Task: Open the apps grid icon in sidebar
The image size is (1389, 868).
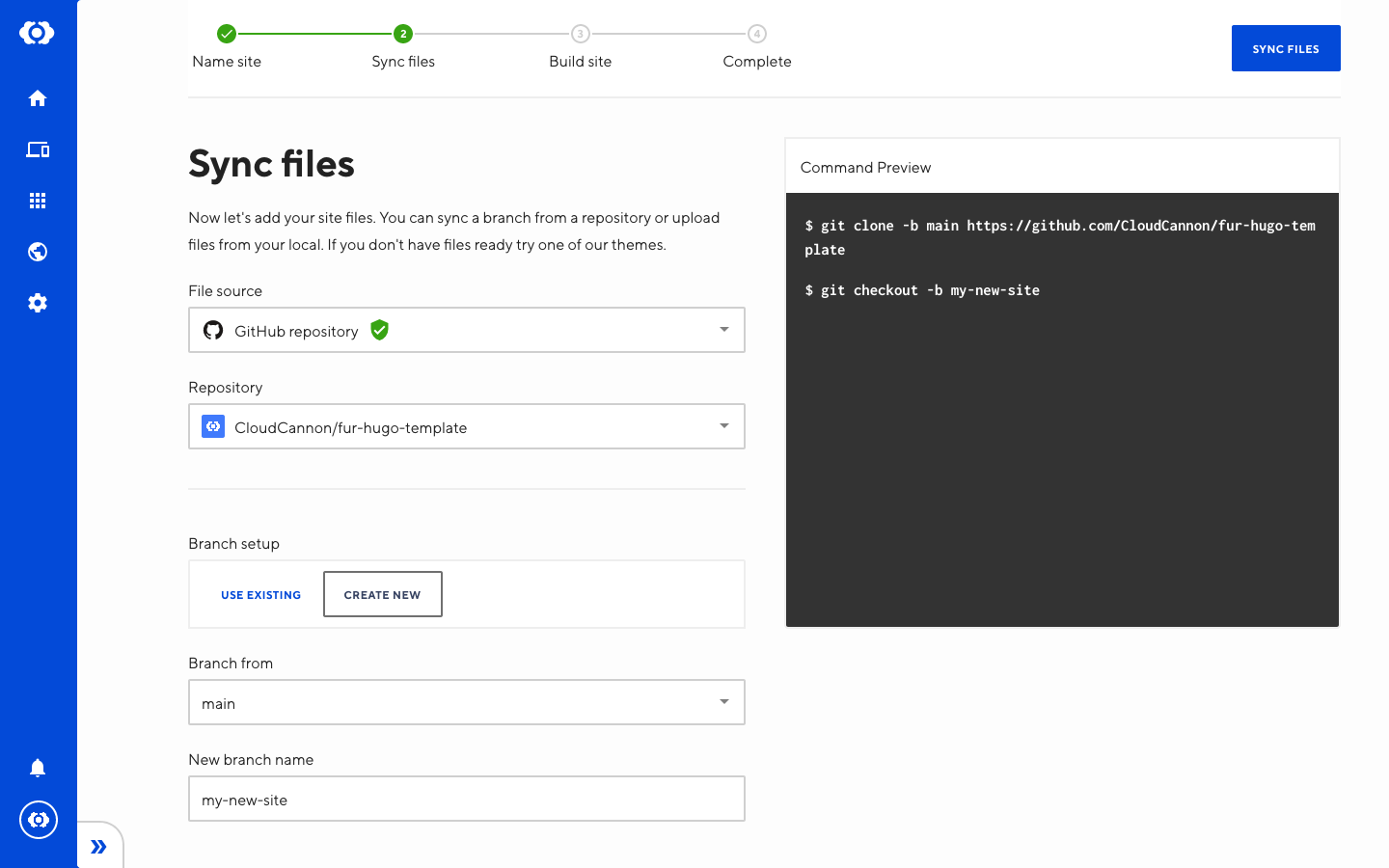Action: (x=38, y=201)
